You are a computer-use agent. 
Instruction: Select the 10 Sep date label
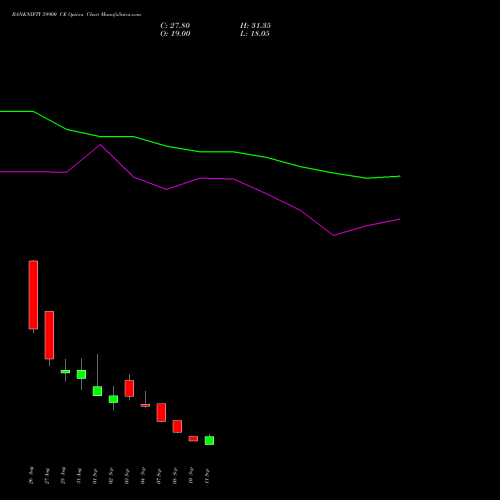coord(191,476)
